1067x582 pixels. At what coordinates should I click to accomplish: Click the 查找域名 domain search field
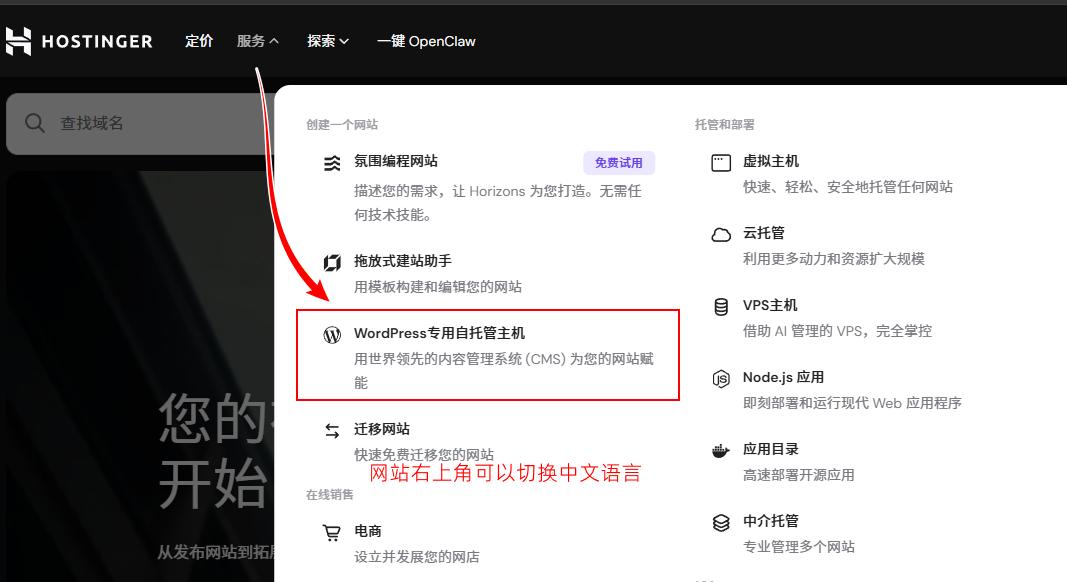pos(139,123)
